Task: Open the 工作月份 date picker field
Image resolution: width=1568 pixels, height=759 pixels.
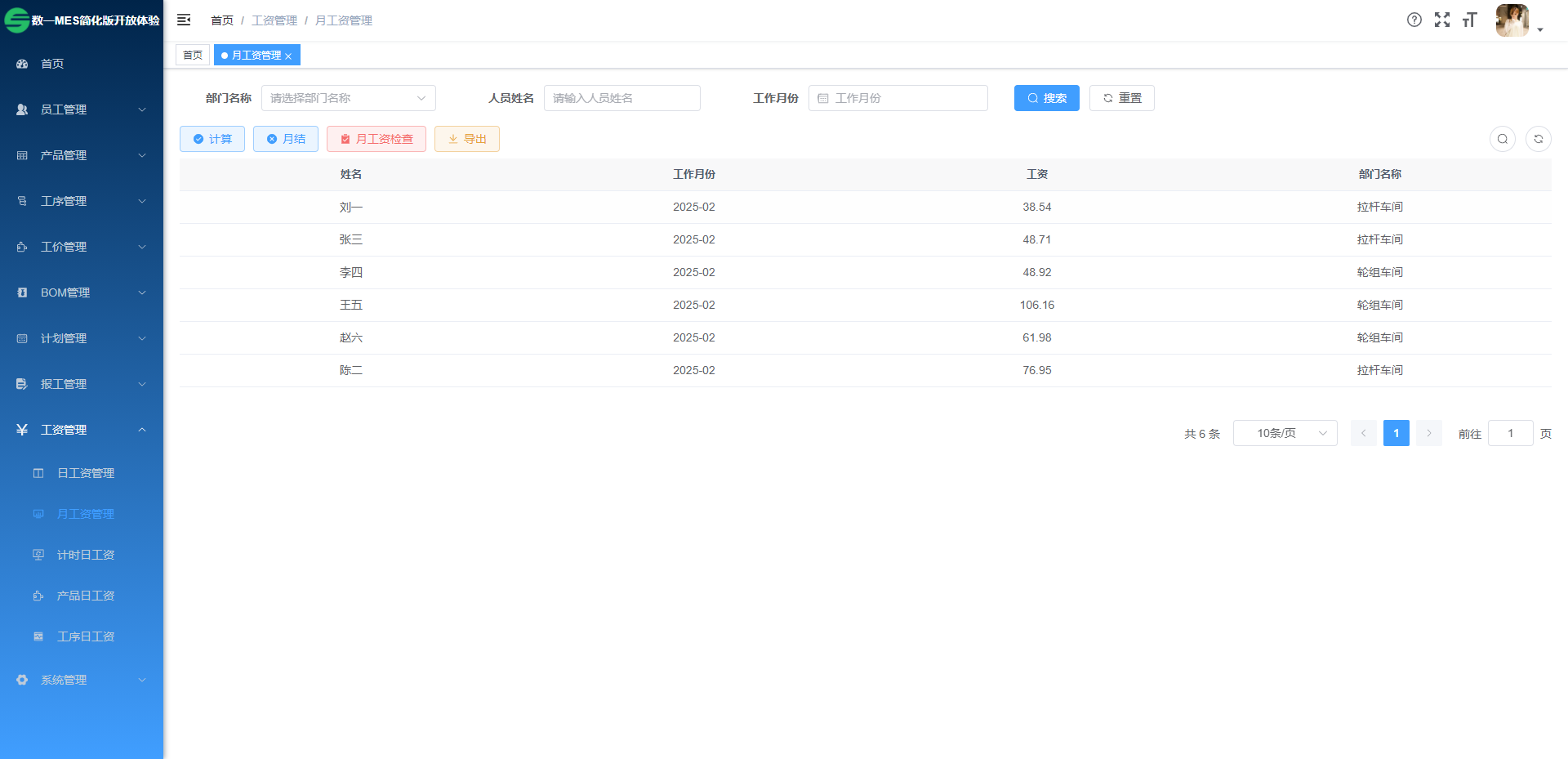Action: 898,98
